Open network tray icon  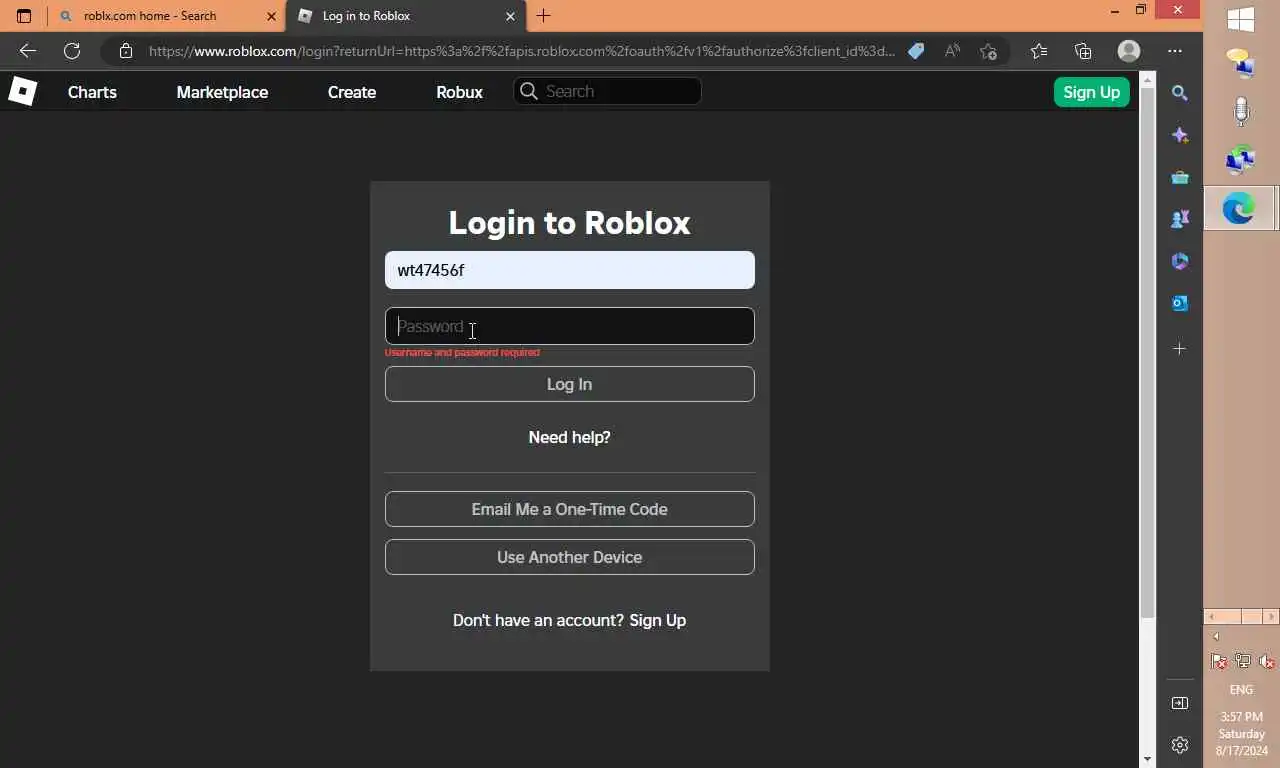(x=1243, y=661)
